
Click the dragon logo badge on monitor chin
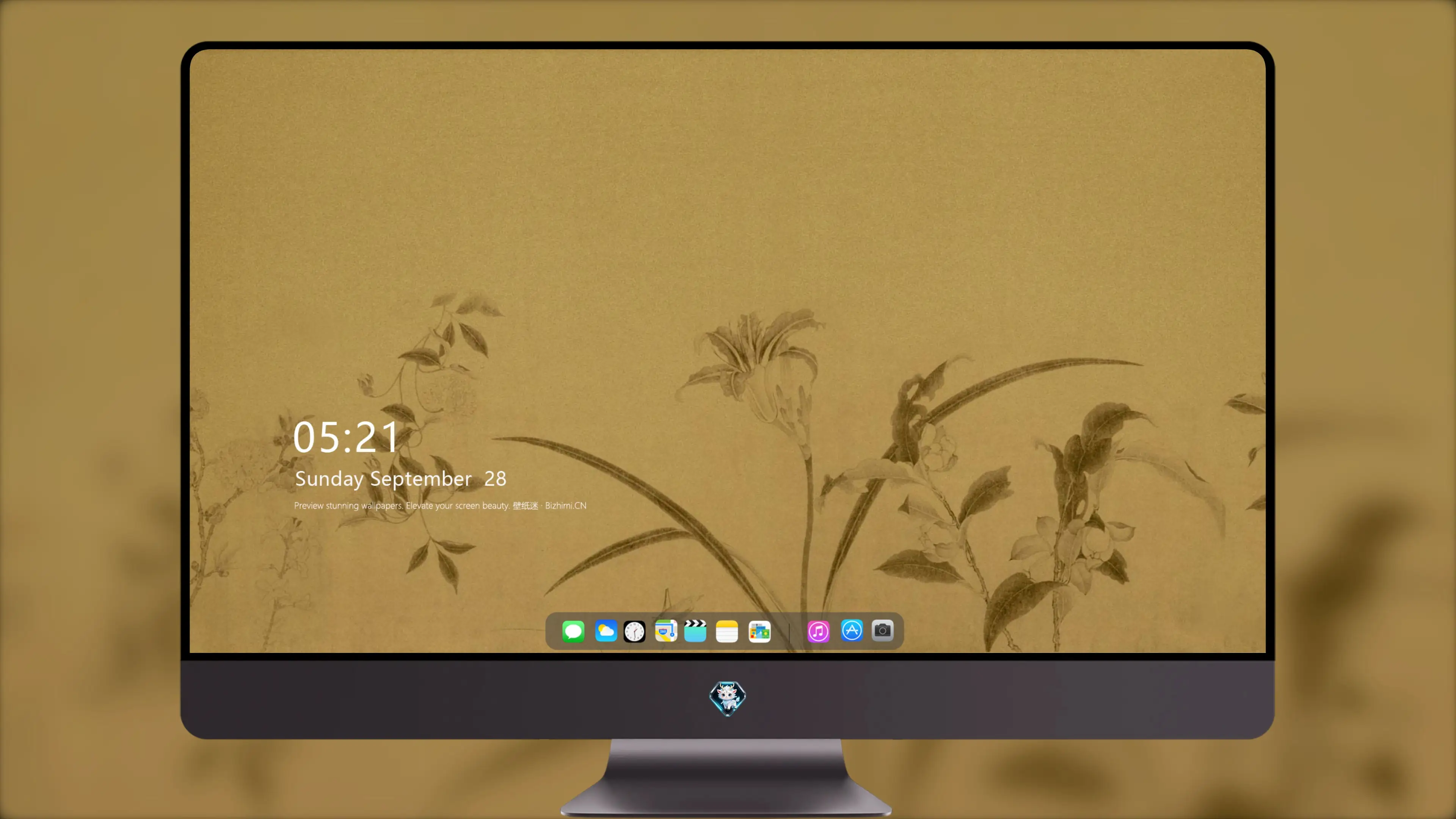pyautogui.click(x=728, y=698)
